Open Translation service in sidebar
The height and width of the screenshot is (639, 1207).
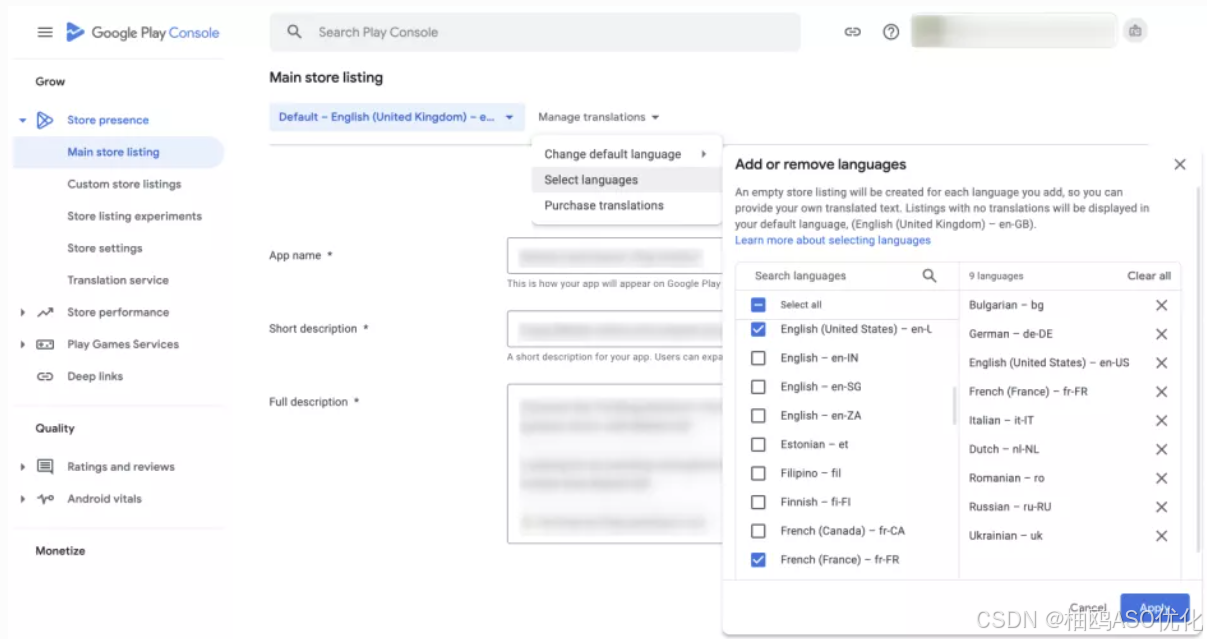118,280
